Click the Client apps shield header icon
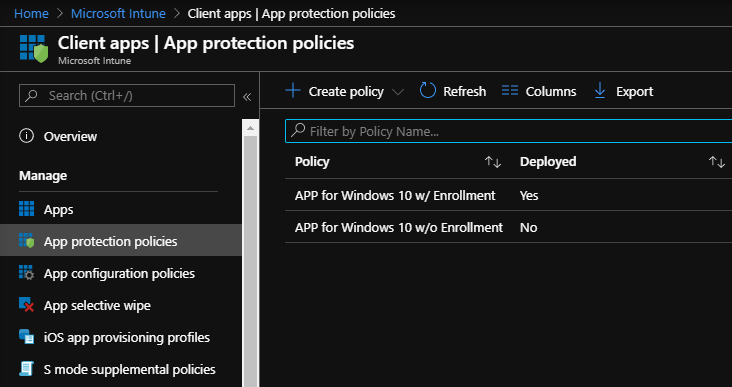 click(34, 48)
